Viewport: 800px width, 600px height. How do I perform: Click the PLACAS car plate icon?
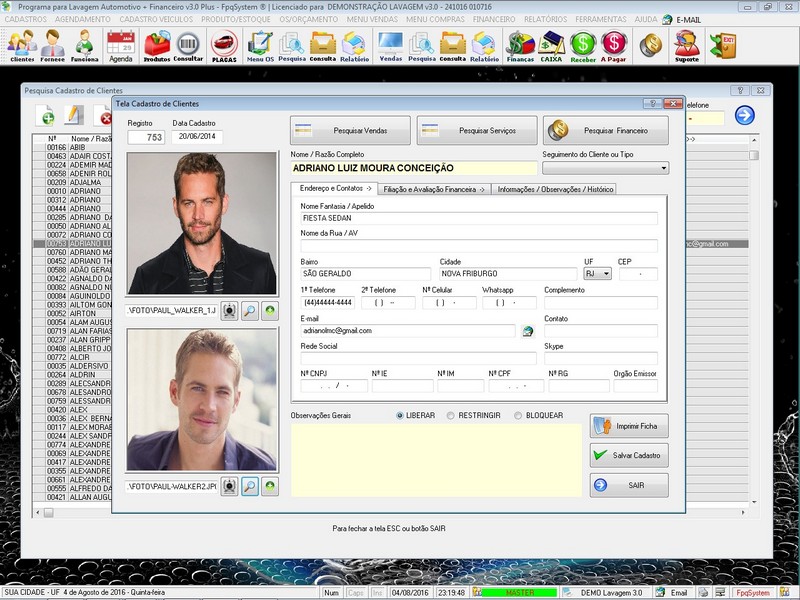(224, 44)
